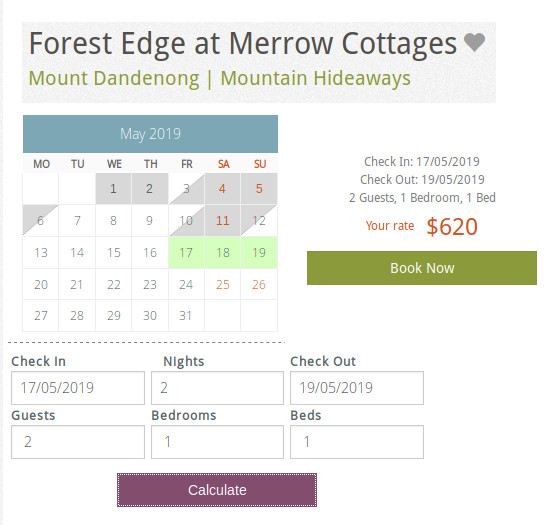Viewport: 553px width, 525px height.
Task: Focus the Bedrooms input field
Action: (x=217, y=442)
